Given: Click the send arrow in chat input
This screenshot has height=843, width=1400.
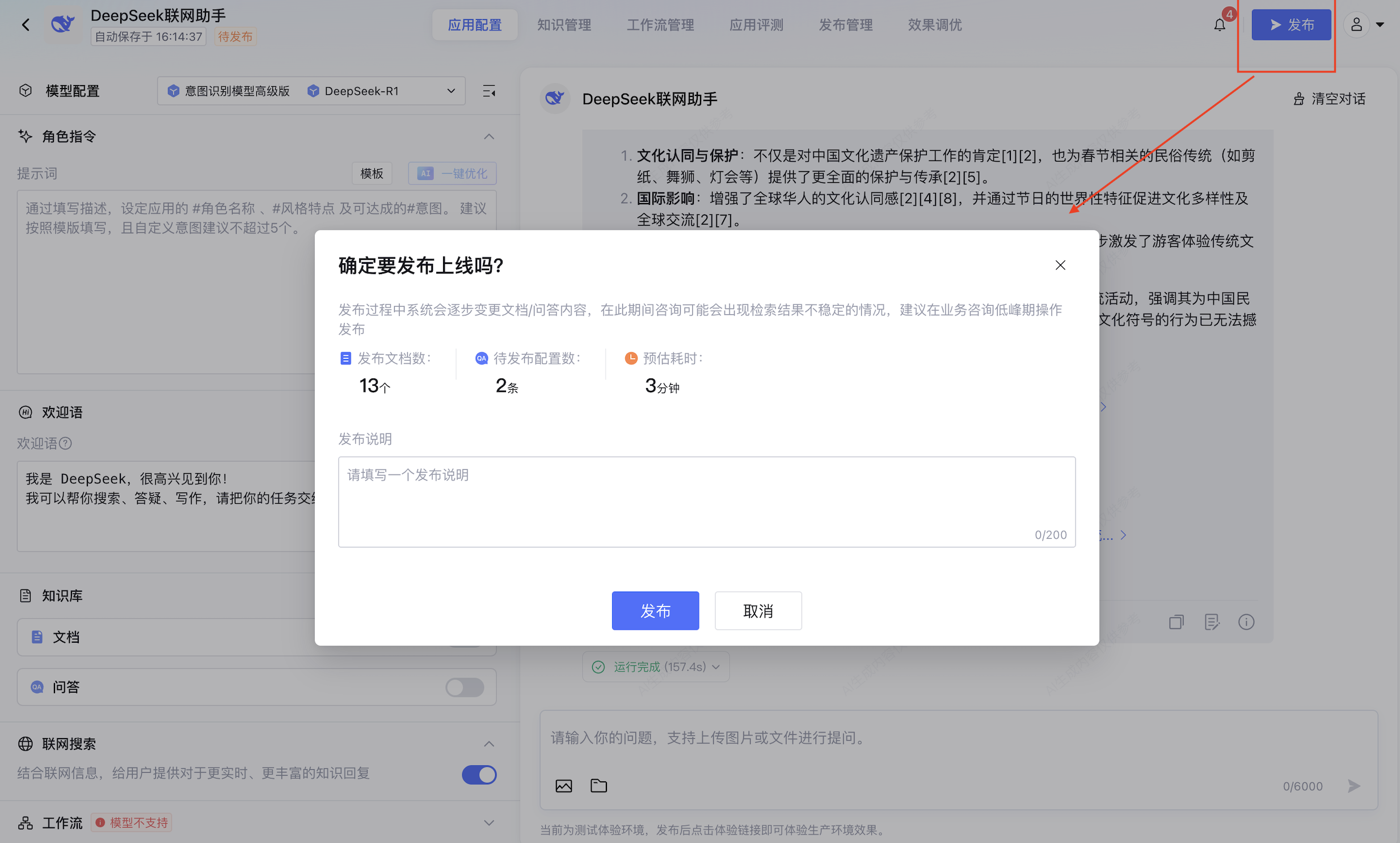Looking at the screenshot, I should click(1354, 786).
